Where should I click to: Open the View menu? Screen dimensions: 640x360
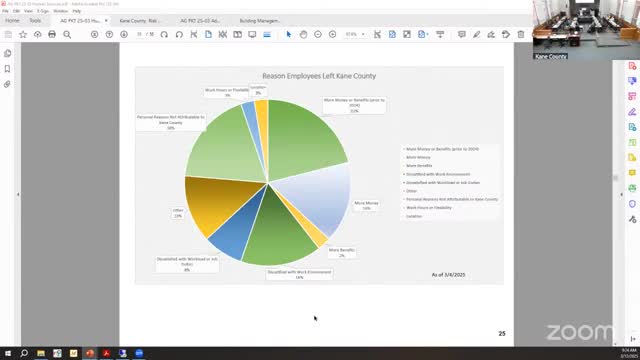(x=28, y=11)
